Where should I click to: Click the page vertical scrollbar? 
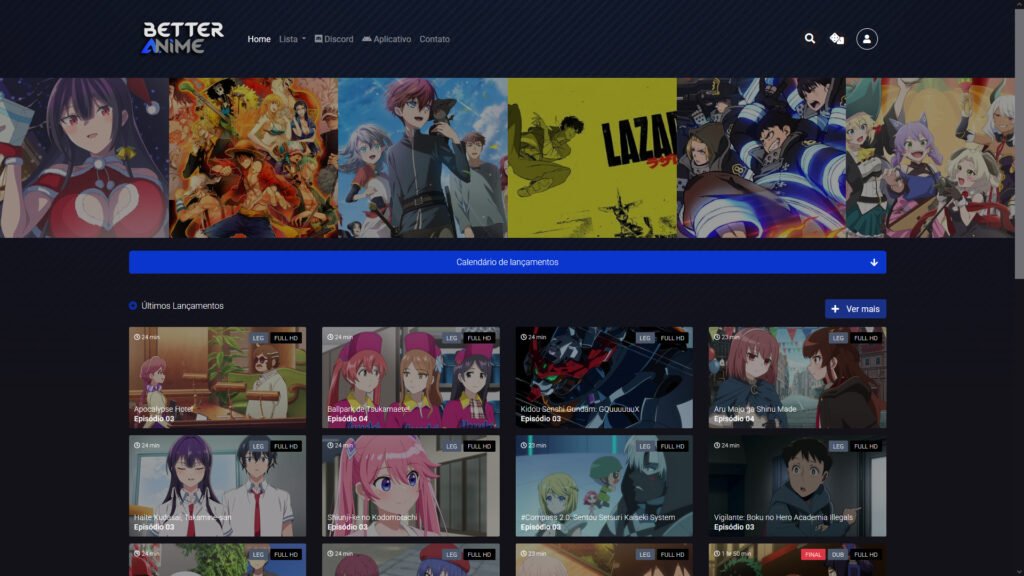tap(1019, 144)
